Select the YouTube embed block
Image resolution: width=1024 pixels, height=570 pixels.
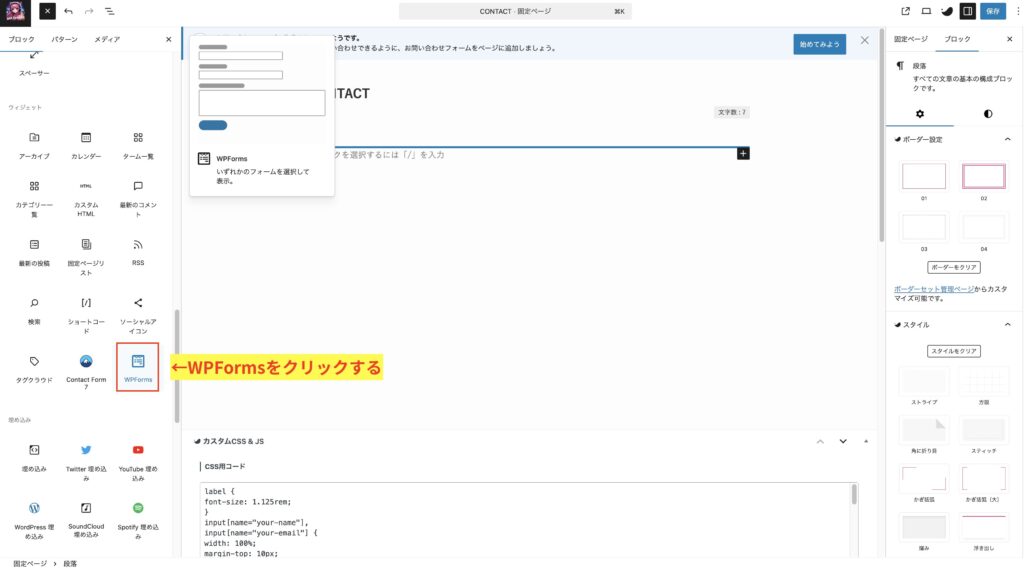click(x=138, y=450)
